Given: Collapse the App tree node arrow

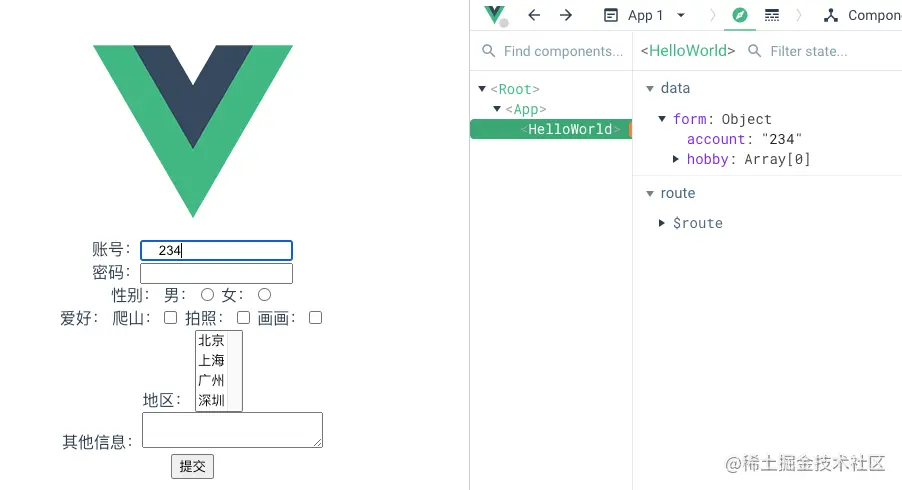Looking at the screenshot, I should [497, 109].
